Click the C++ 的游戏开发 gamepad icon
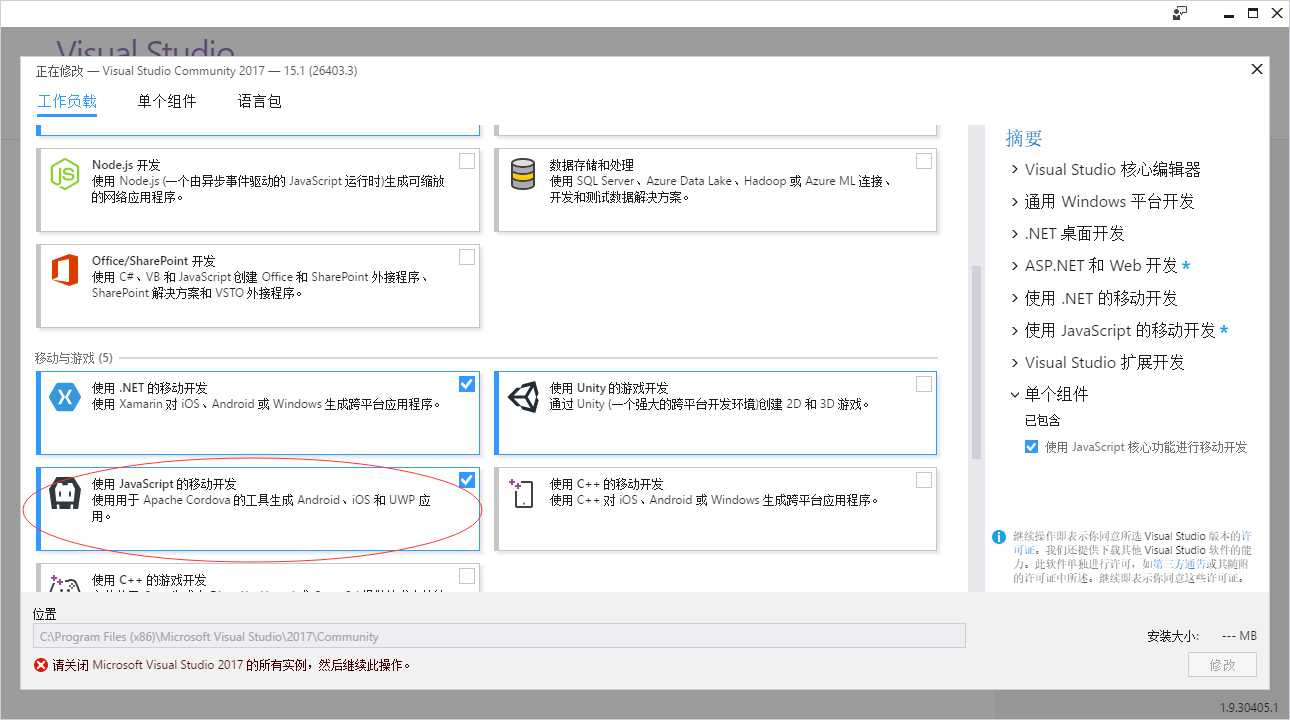 (x=65, y=585)
